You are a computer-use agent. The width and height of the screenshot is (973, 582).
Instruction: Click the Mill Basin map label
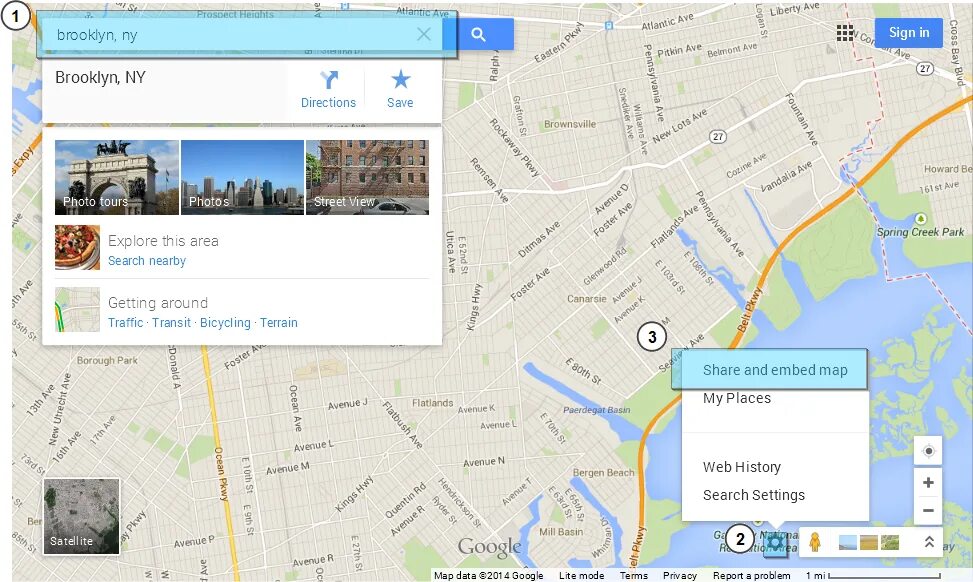point(561,532)
